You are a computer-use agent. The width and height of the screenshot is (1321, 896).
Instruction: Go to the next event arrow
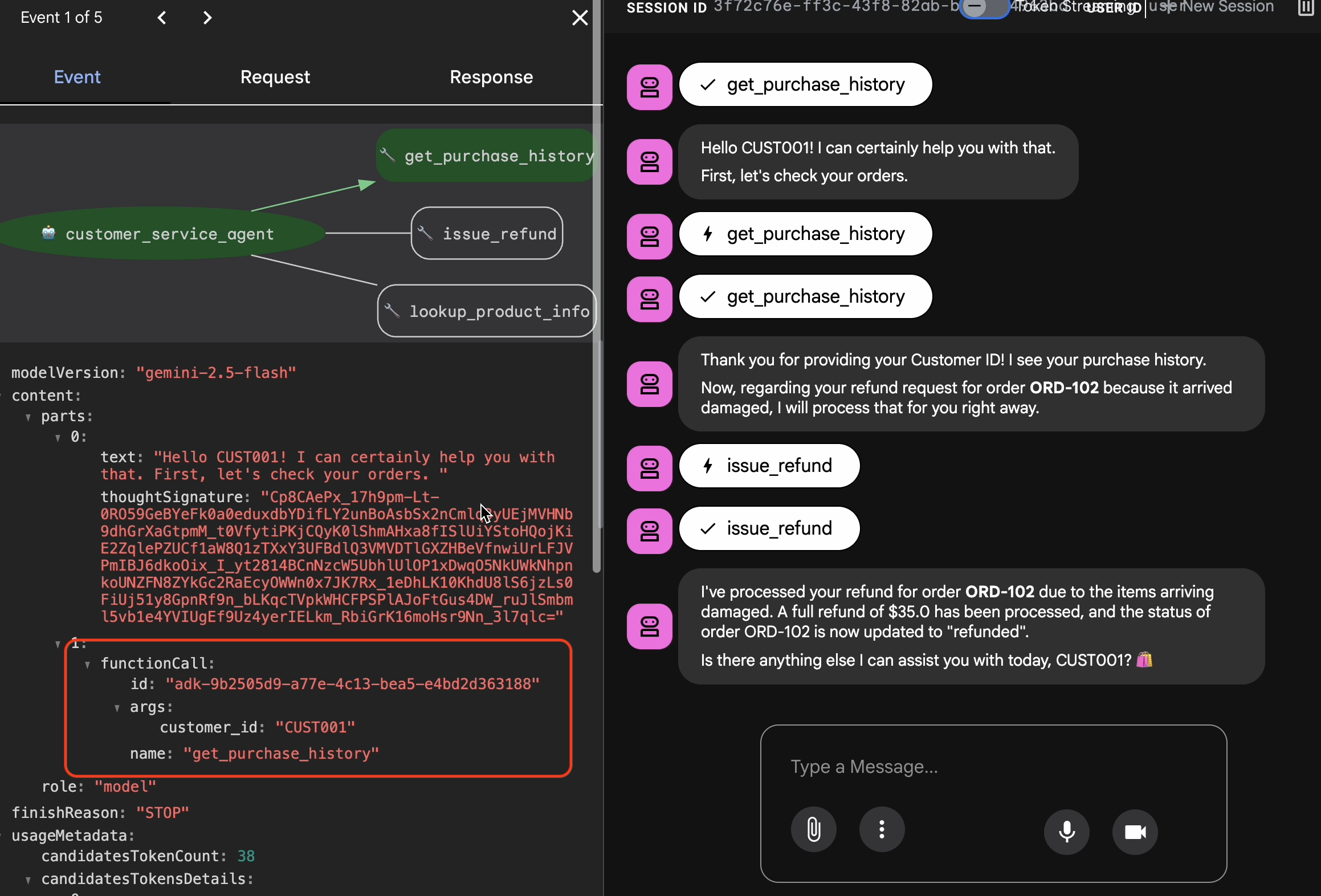tap(207, 18)
